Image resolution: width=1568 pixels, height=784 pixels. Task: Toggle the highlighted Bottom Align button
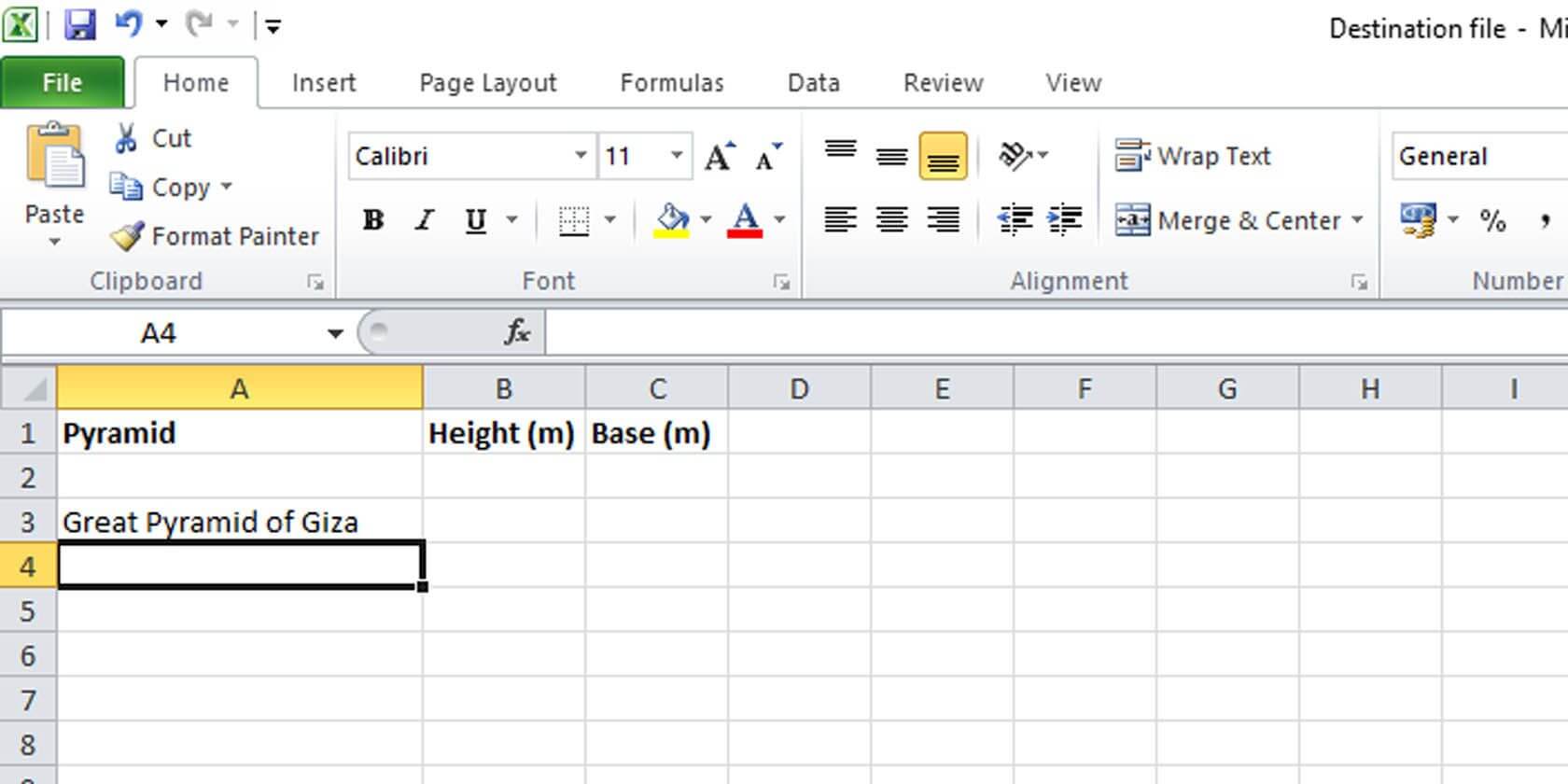(x=943, y=156)
